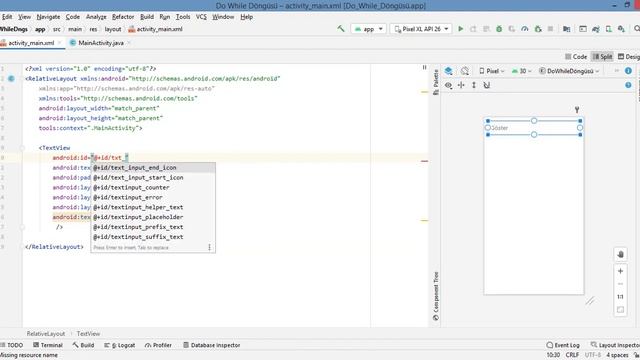Zoom out with the minus button
Screen dimensions: 640x360
point(620,284)
